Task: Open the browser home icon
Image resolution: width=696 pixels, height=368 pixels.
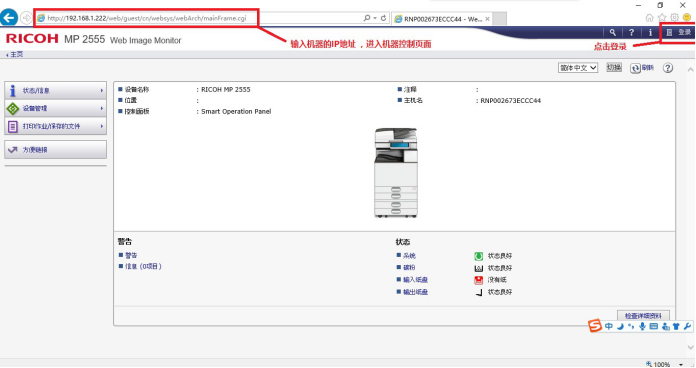Action: coord(649,18)
